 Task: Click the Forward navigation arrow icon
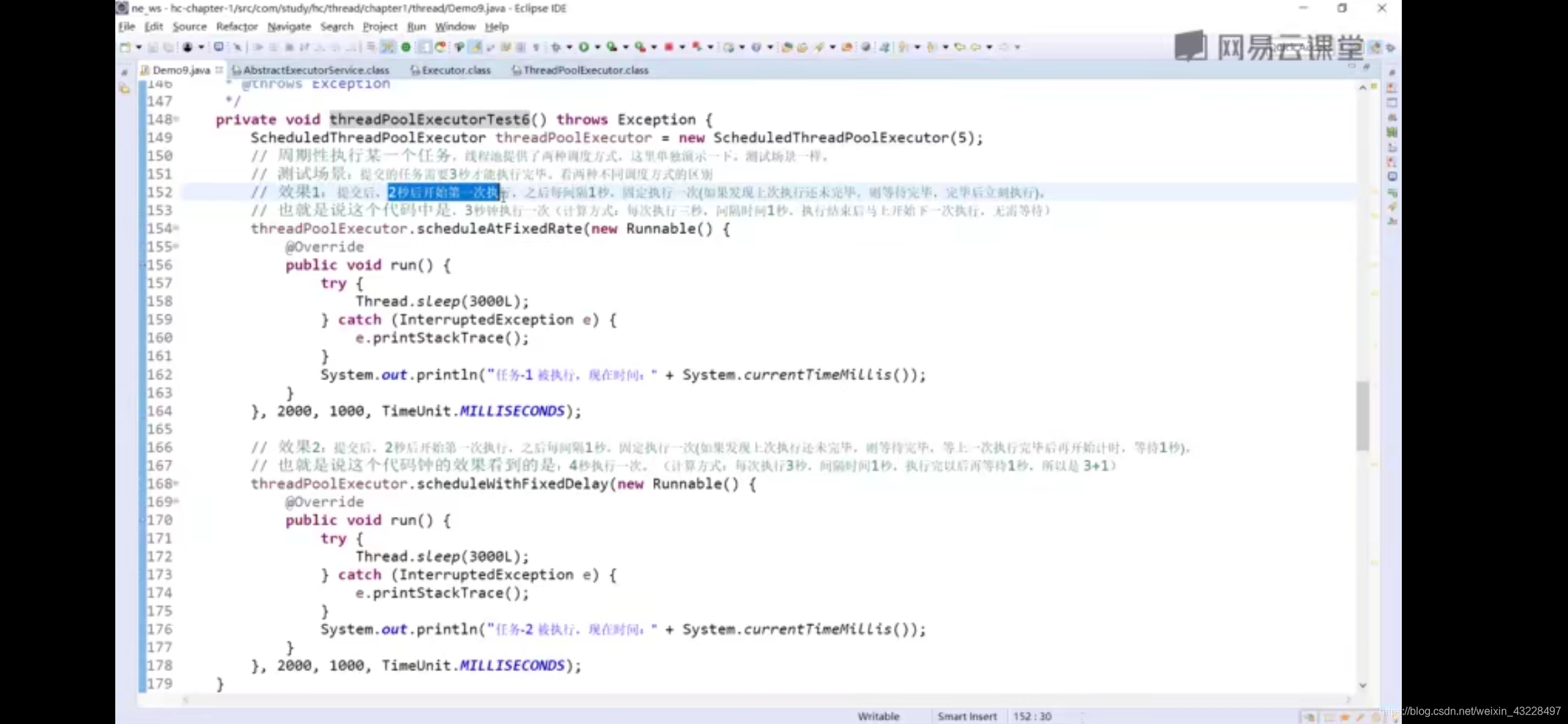(1003, 47)
